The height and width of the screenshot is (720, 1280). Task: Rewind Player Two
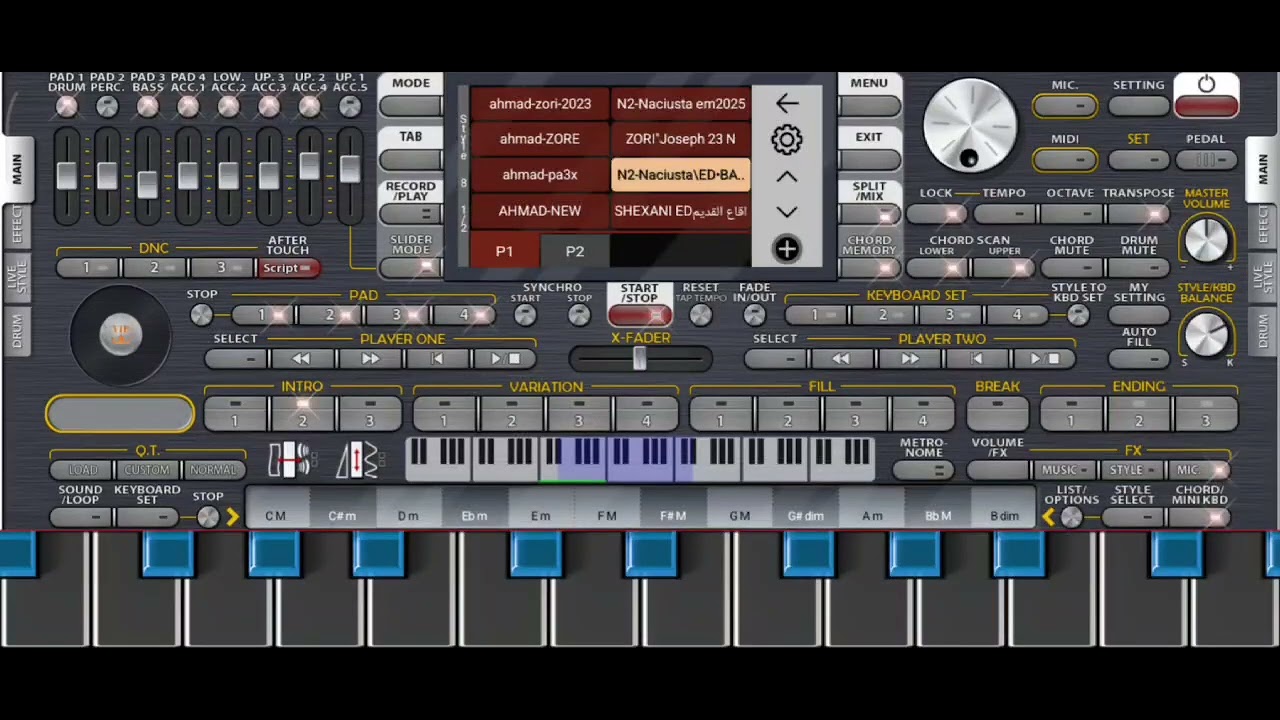(841, 359)
